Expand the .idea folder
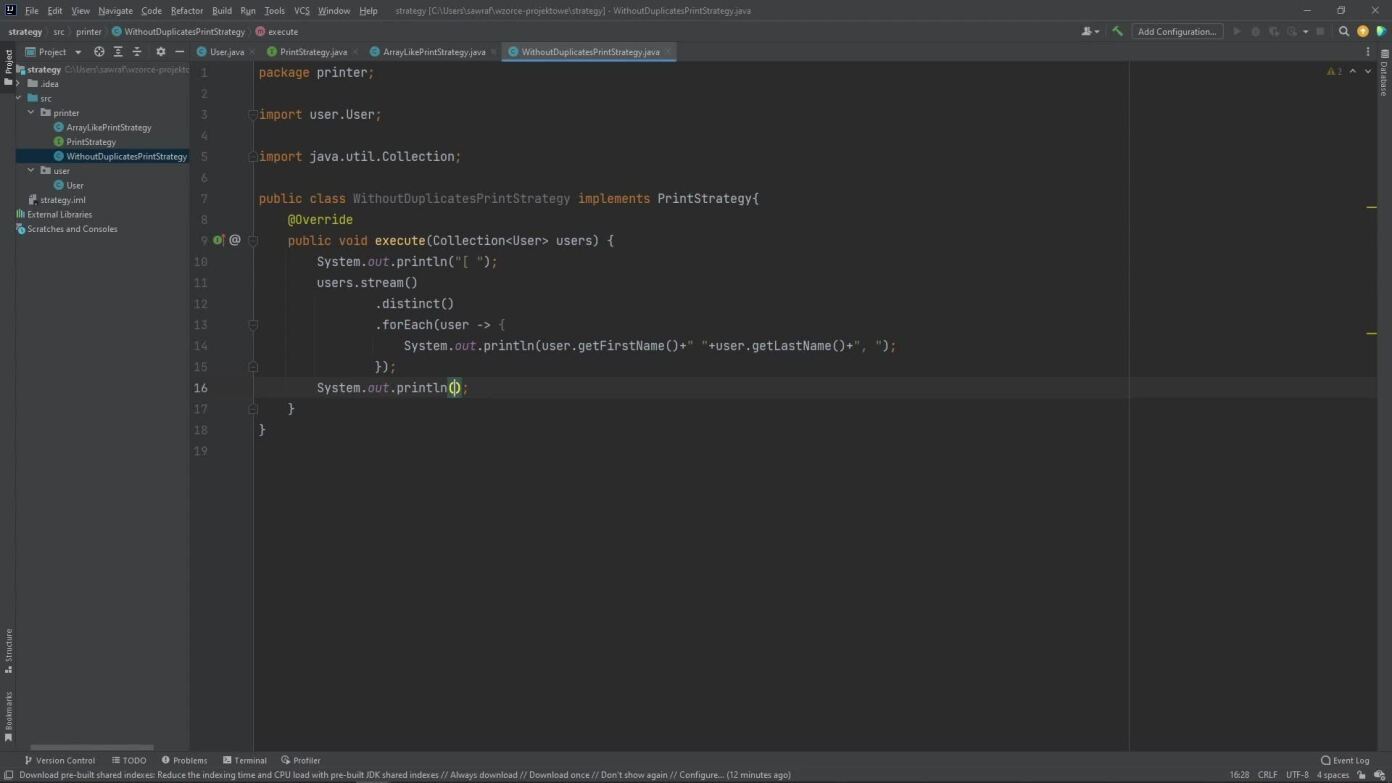Image resolution: width=1392 pixels, height=783 pixels. point(19,84)
